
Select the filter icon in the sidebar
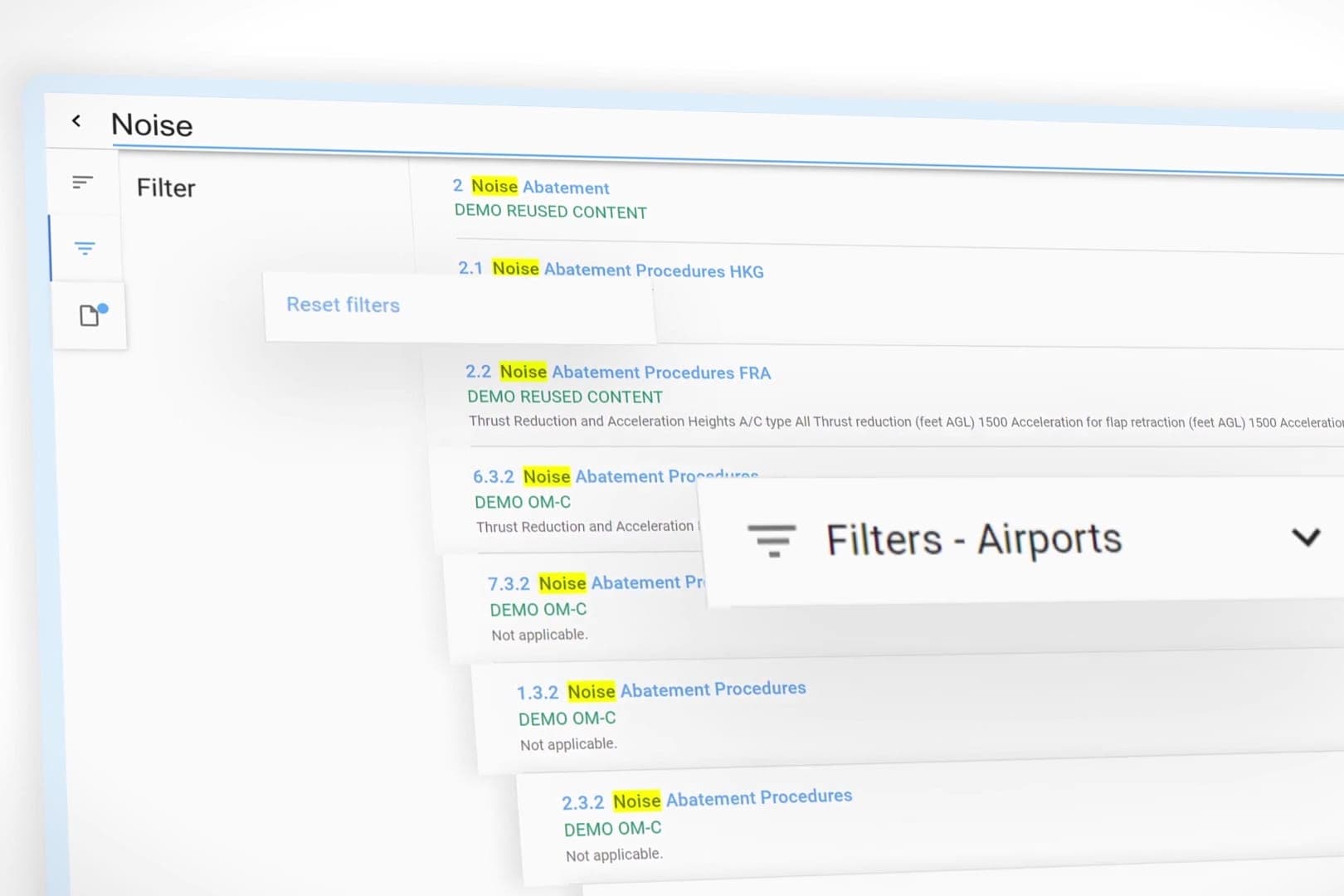click(x=85, y=248)
